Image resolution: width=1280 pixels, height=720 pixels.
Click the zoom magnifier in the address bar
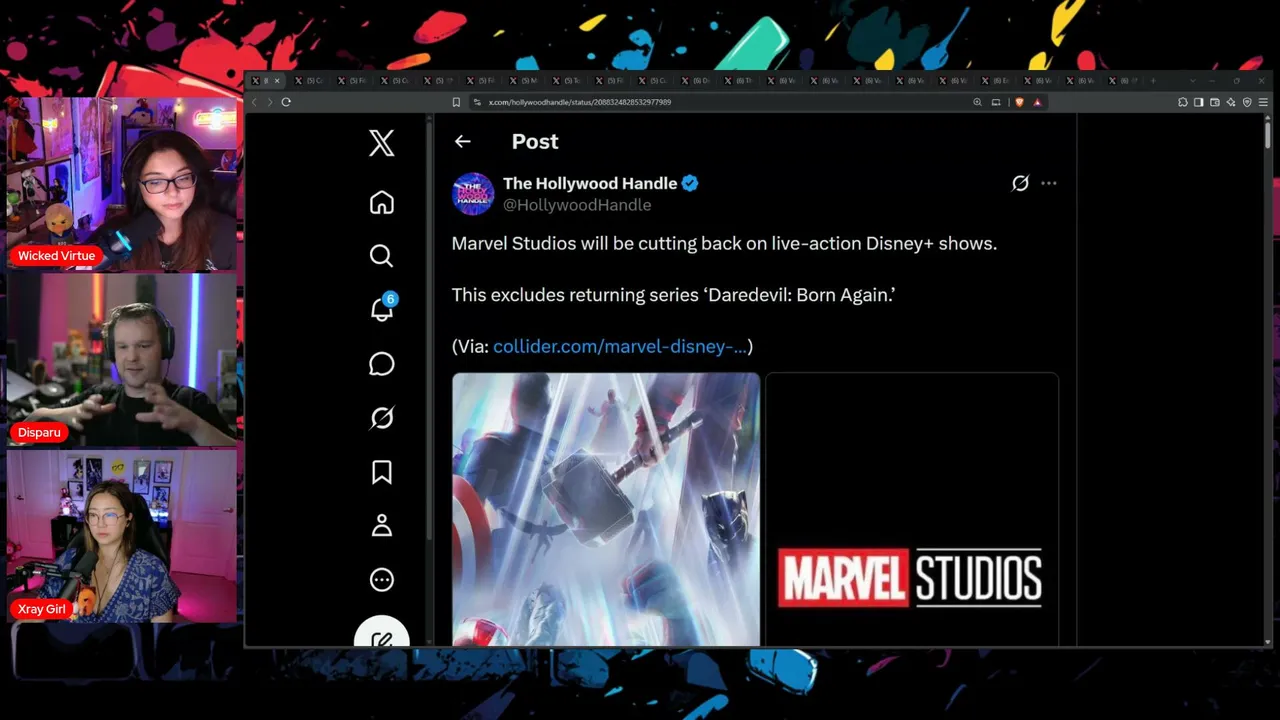point(977,102)
